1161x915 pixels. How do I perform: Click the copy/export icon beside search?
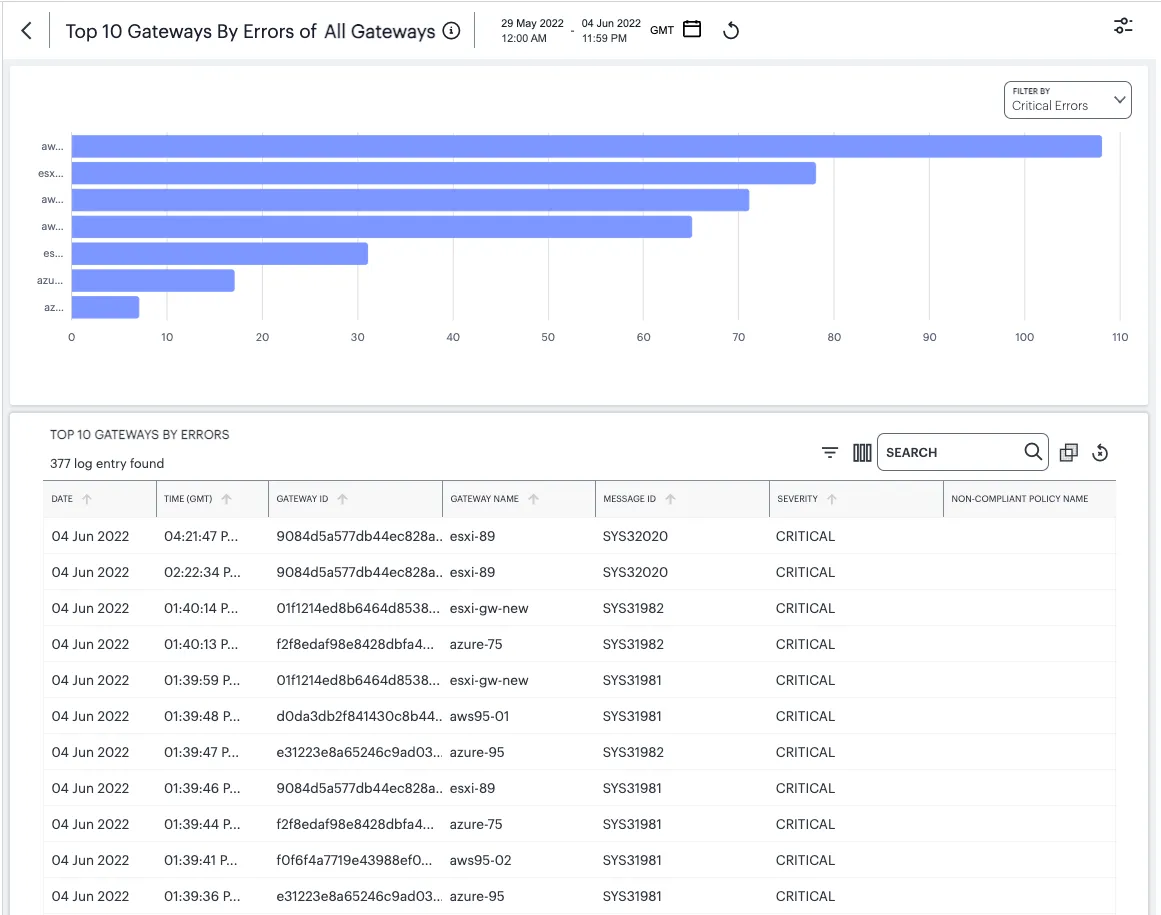(1068, 452)
